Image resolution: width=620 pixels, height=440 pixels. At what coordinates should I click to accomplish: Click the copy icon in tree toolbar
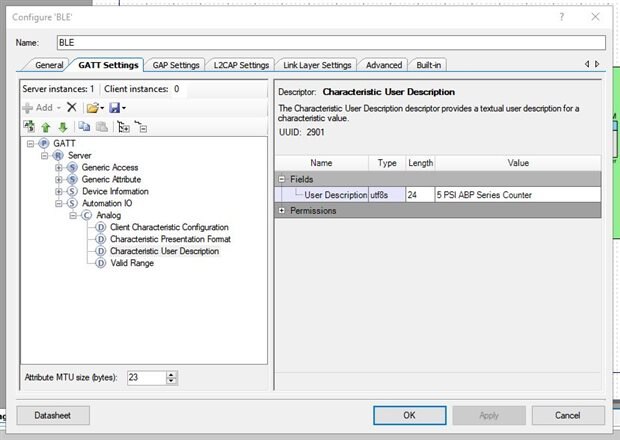(82, 127)
